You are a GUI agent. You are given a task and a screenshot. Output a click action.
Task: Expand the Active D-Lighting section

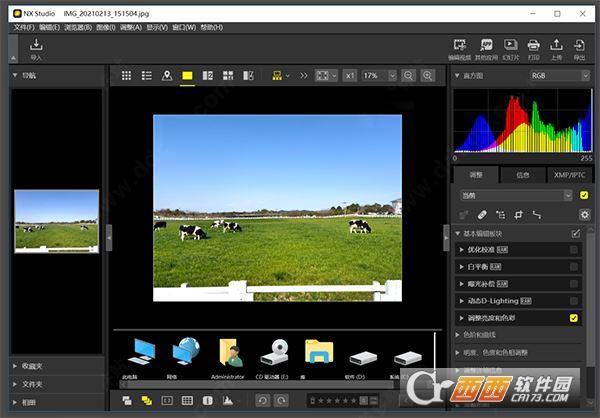pyautogui.click(x=461, y=301)
